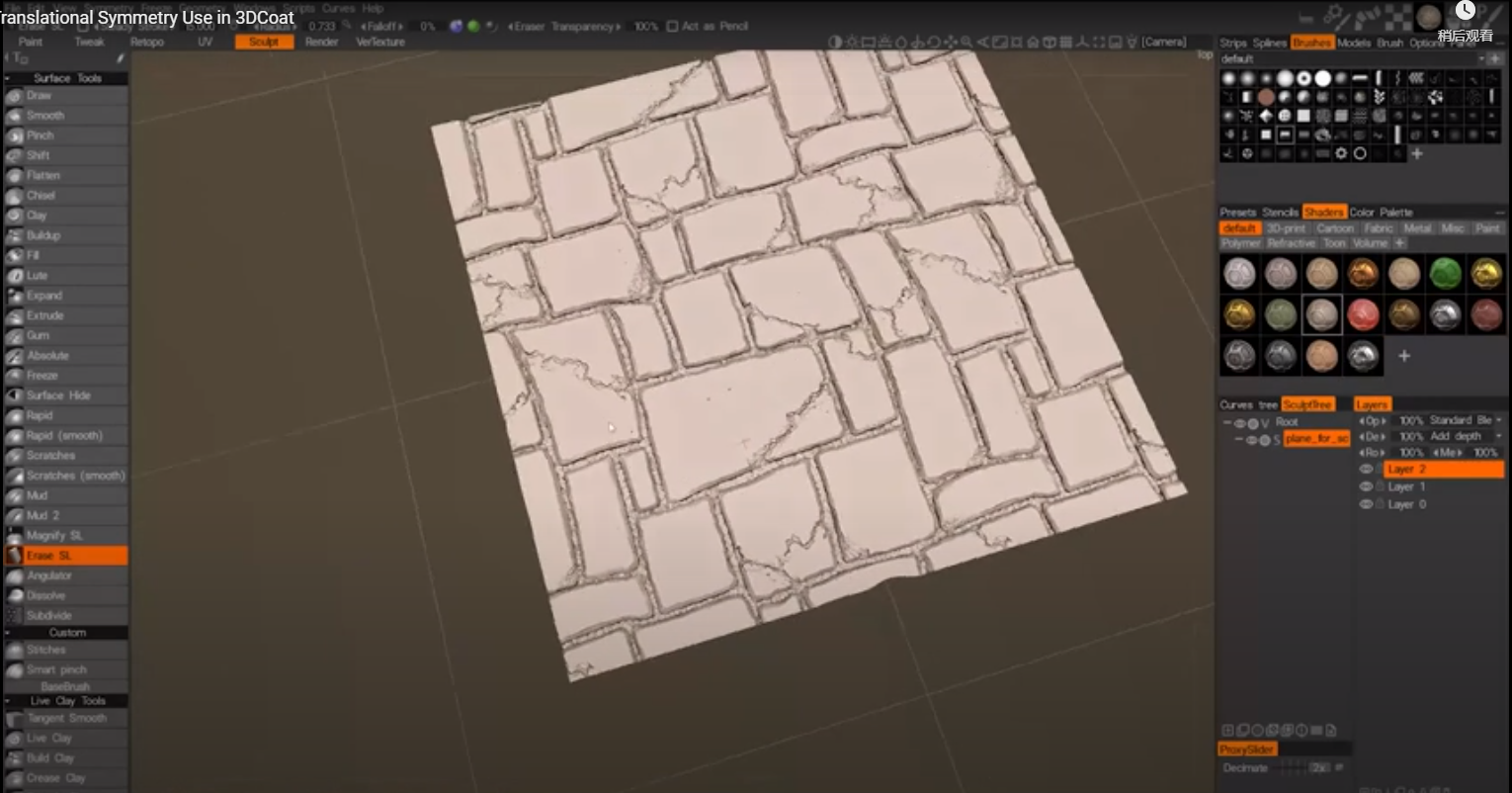
Task: Pick the Magnify SL tool
Action: [x=65, y=536]
